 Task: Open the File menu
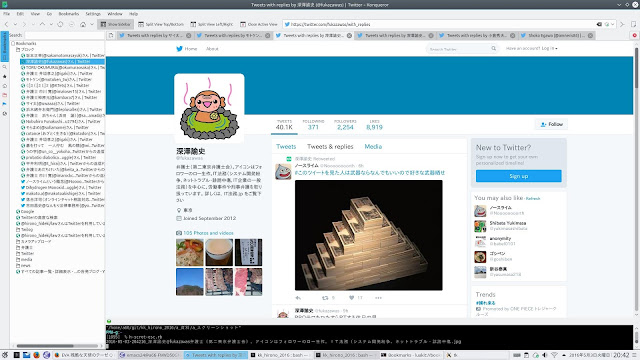coord(7,14)
